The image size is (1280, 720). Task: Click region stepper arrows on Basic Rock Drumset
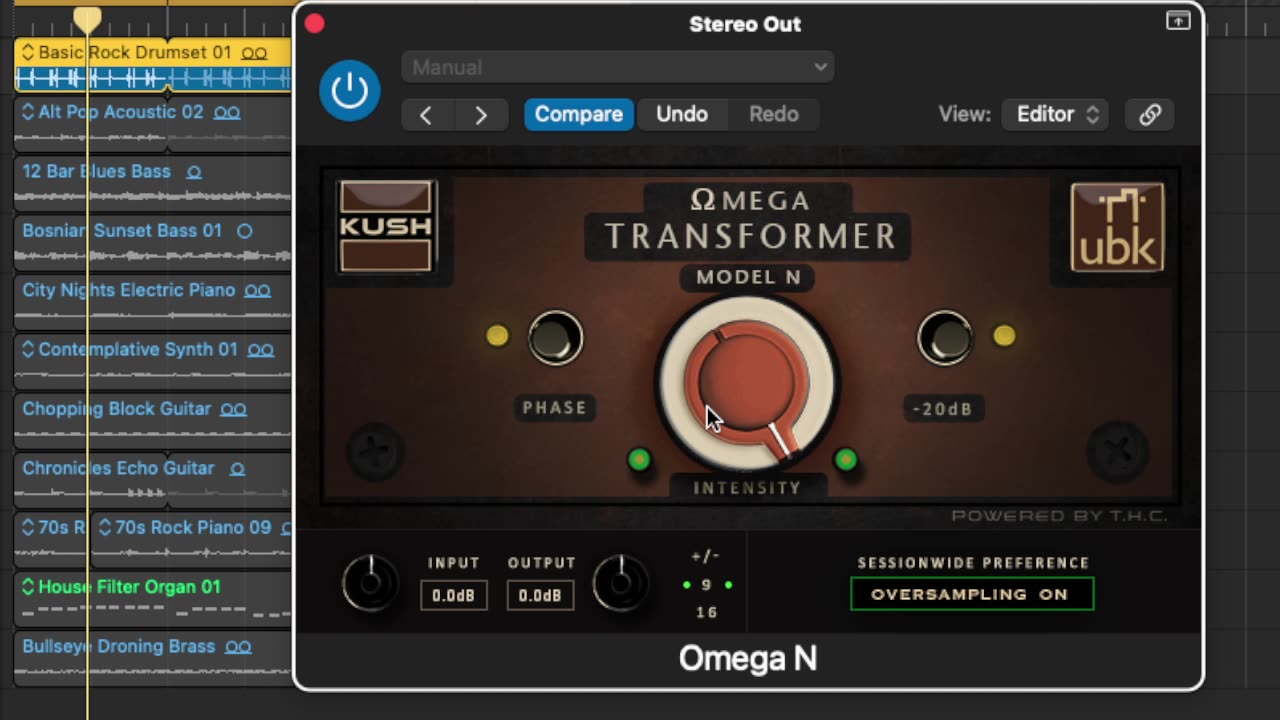point(28,53)
